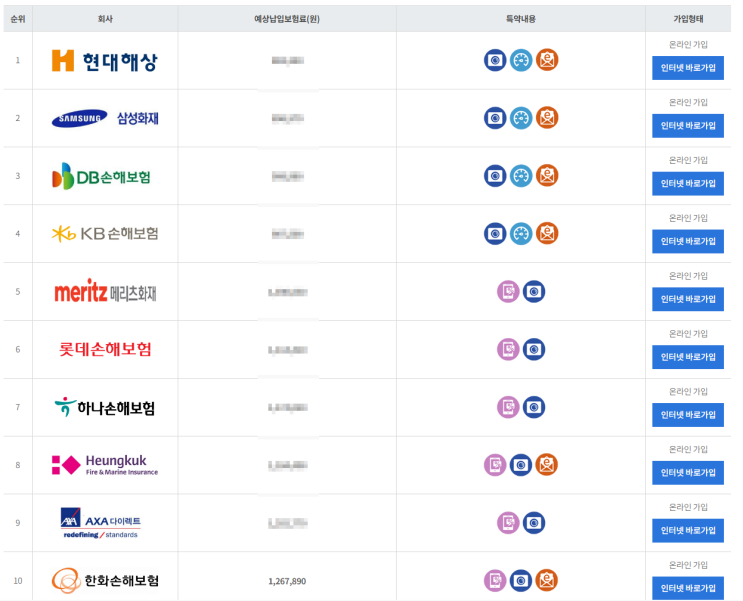The image size is (743, 601).
Task: Click the orange envelope icon in 한화손해보험 row
Action: [547, 581]
